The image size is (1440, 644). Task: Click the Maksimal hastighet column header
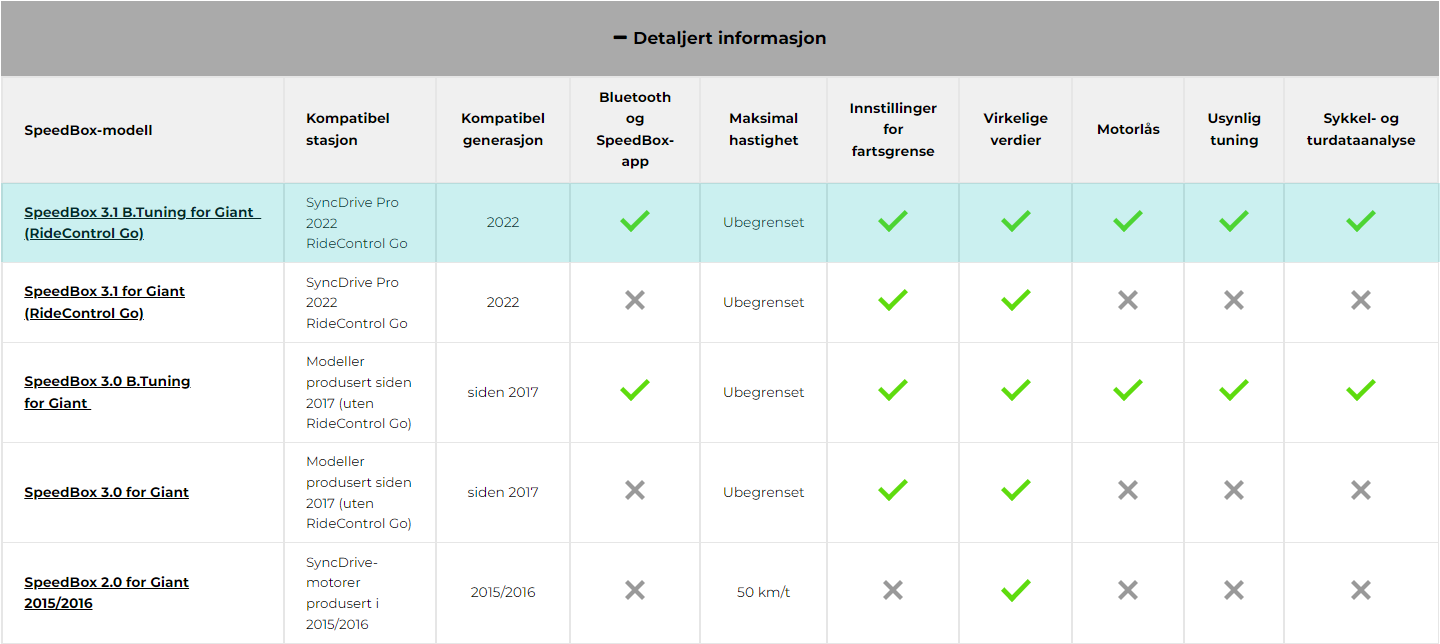click(764, 130)
